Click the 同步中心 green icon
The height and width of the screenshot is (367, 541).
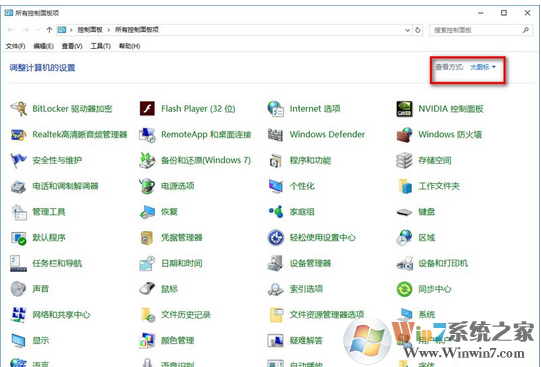tap(404, 289)
